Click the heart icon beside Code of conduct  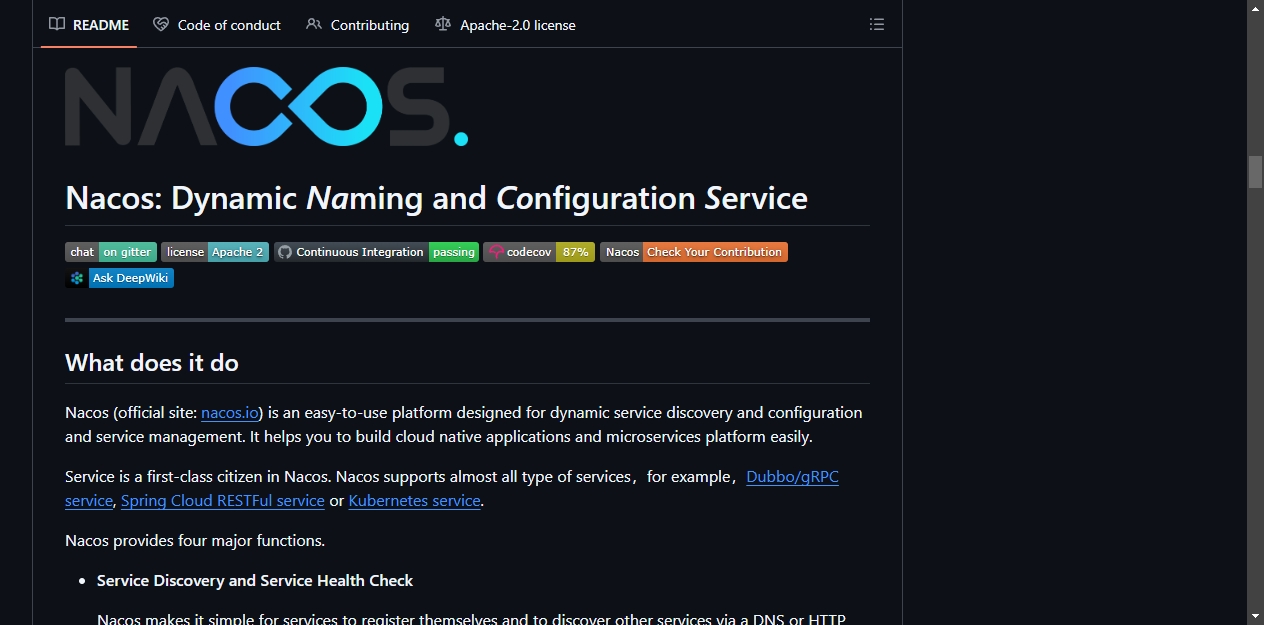(x=161, y=25)
